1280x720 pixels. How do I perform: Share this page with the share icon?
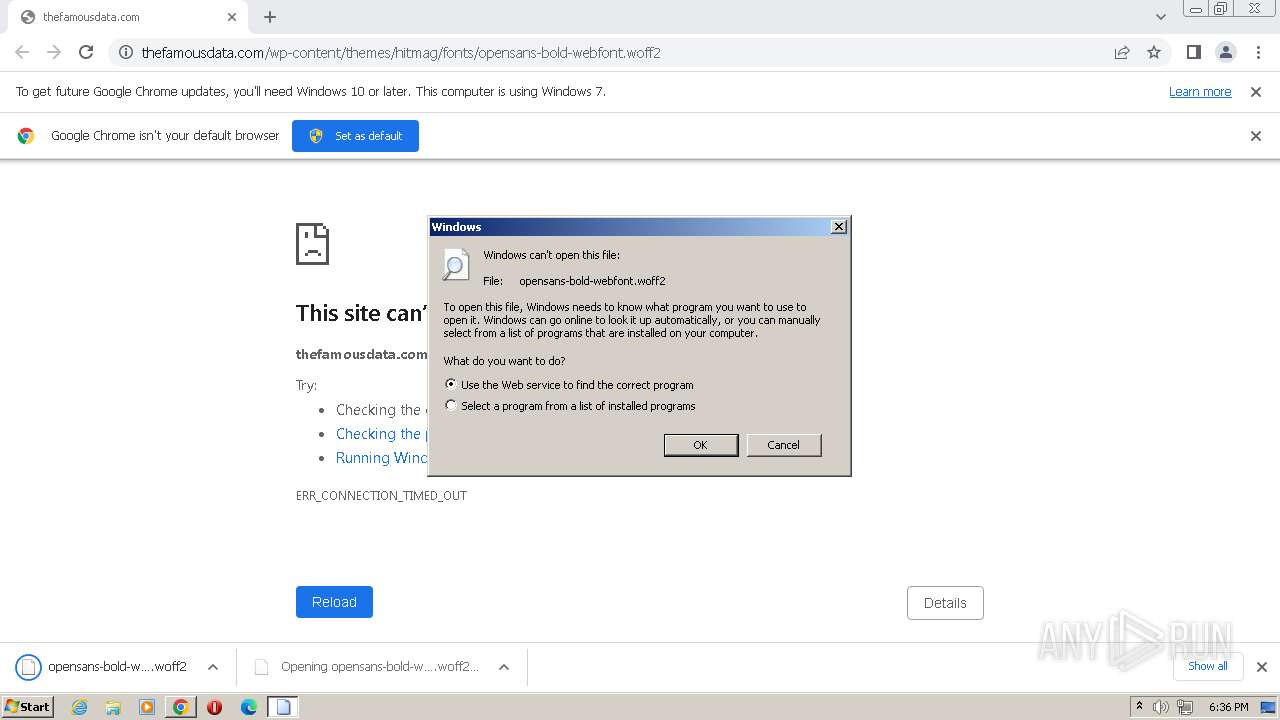pyautogui.click(x=1122, y=52)
